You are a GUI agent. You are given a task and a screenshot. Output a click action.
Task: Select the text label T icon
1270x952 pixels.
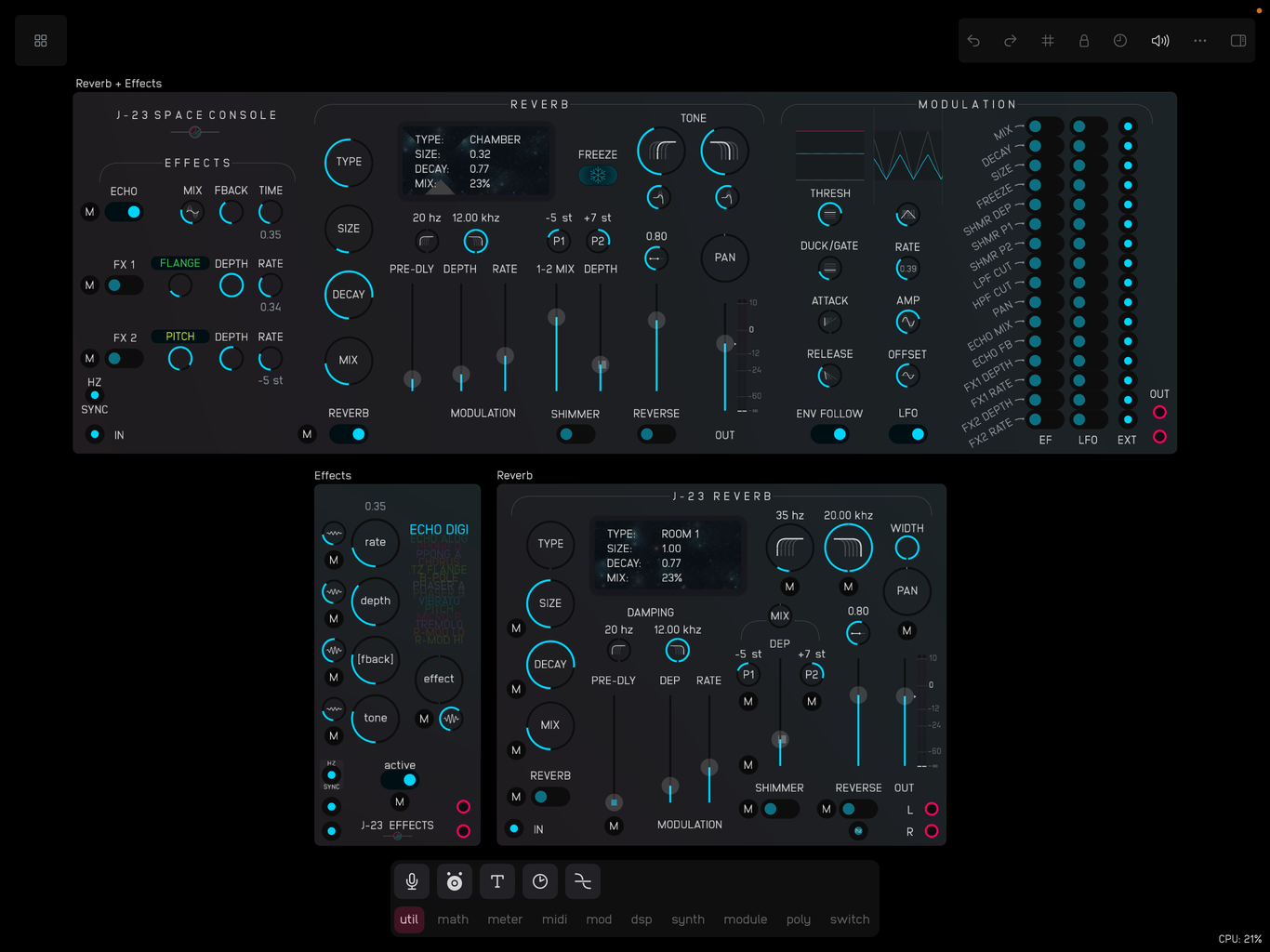click(497, 881)
